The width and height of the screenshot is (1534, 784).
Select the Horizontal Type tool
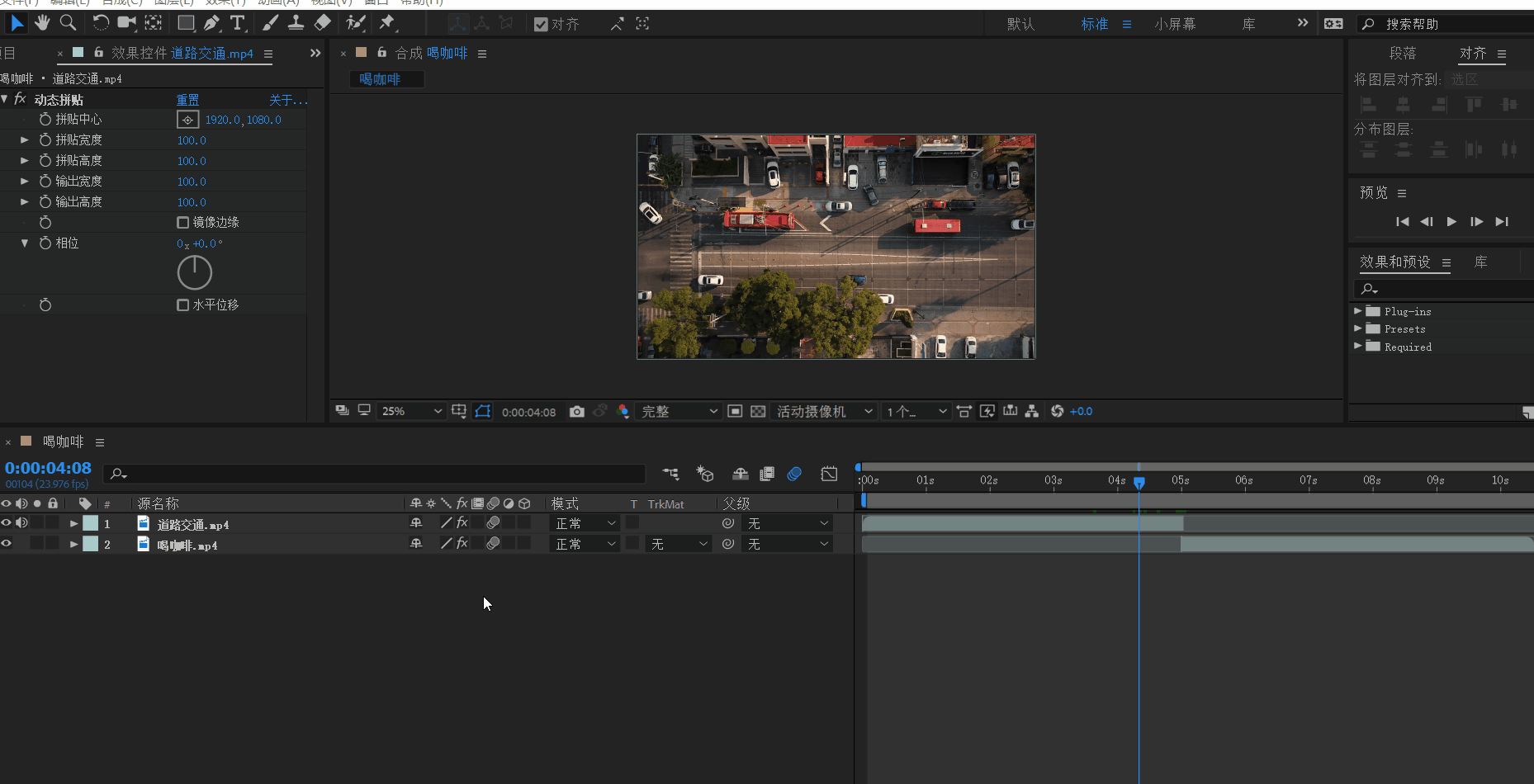point(238,23)
